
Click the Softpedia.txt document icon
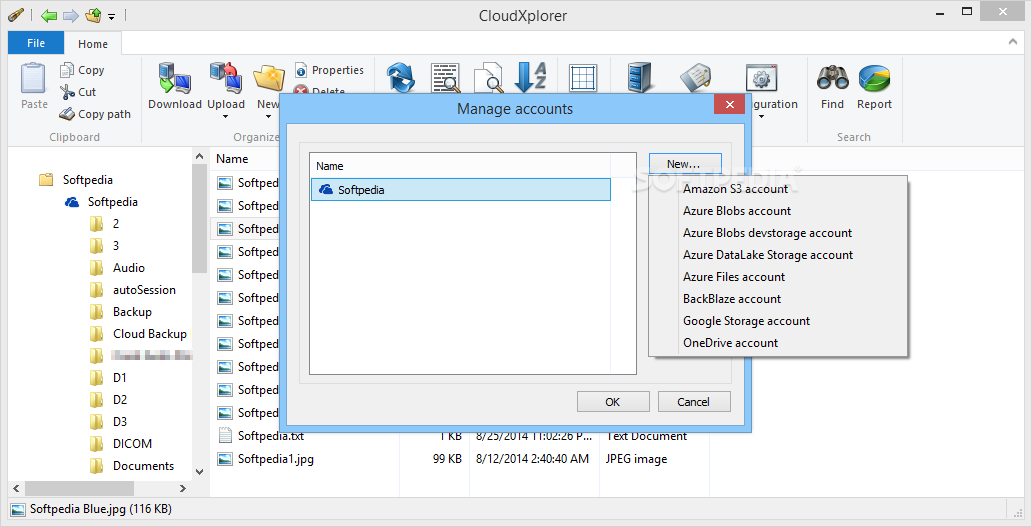click(x=225, y=436)
